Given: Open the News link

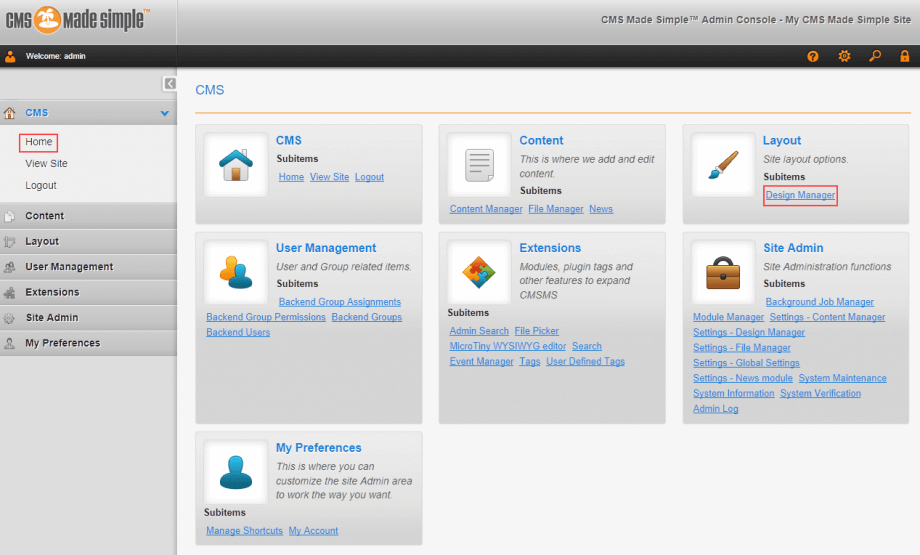Looking at the screenshot, I should tap(601, 209).
